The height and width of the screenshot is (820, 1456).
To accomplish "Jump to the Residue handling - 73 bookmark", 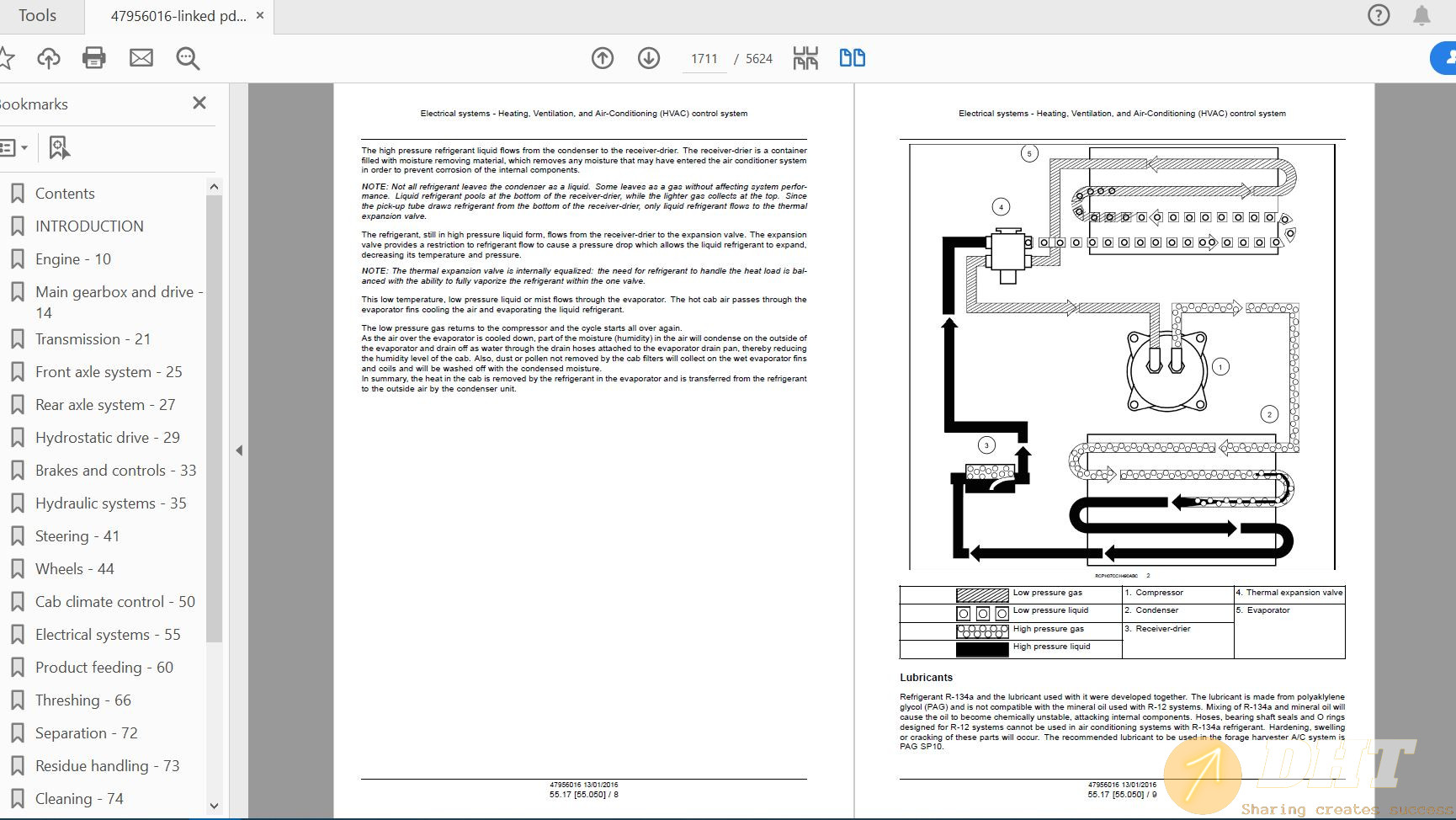I will click(x=108, y=765).
